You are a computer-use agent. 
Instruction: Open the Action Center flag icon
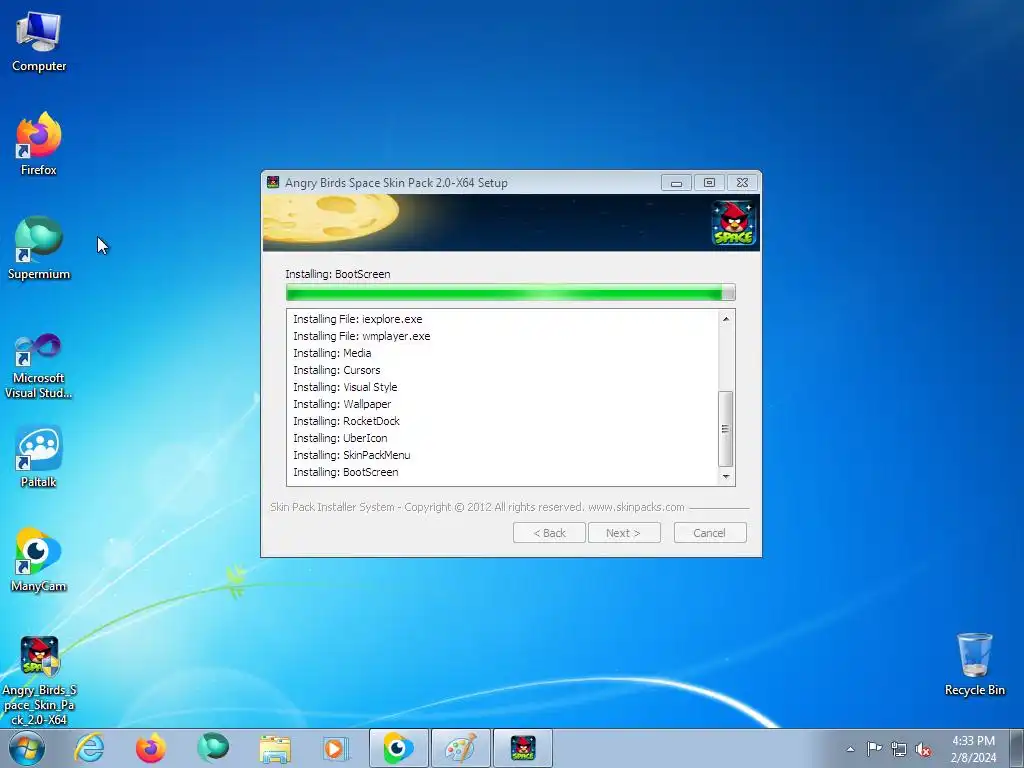click(x=874, y=749)
